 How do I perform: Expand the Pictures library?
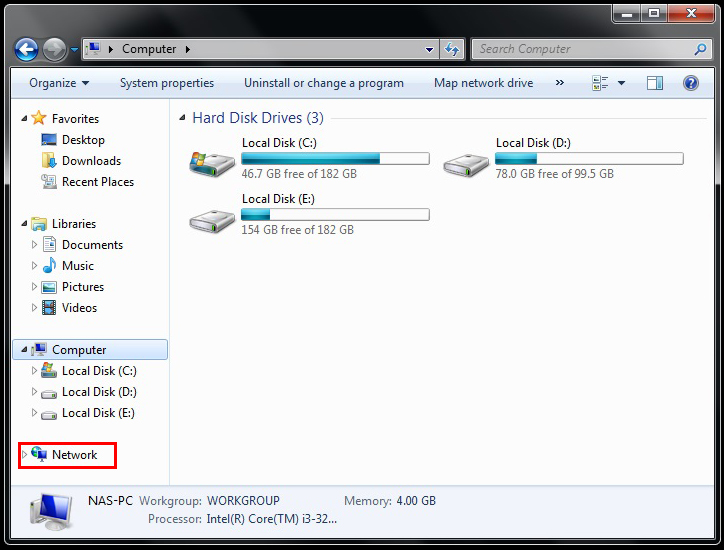pos(34,286)
